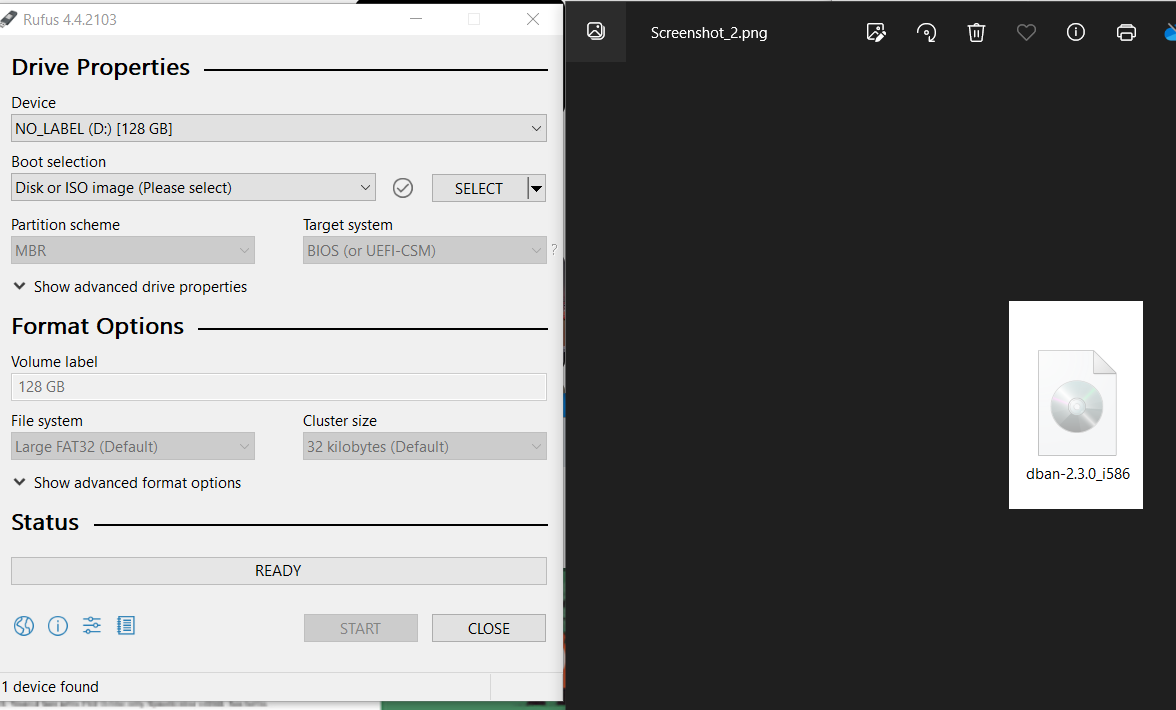Open the Target system dropdown
Screen dimensions: 1176x710
click(424, 250)
